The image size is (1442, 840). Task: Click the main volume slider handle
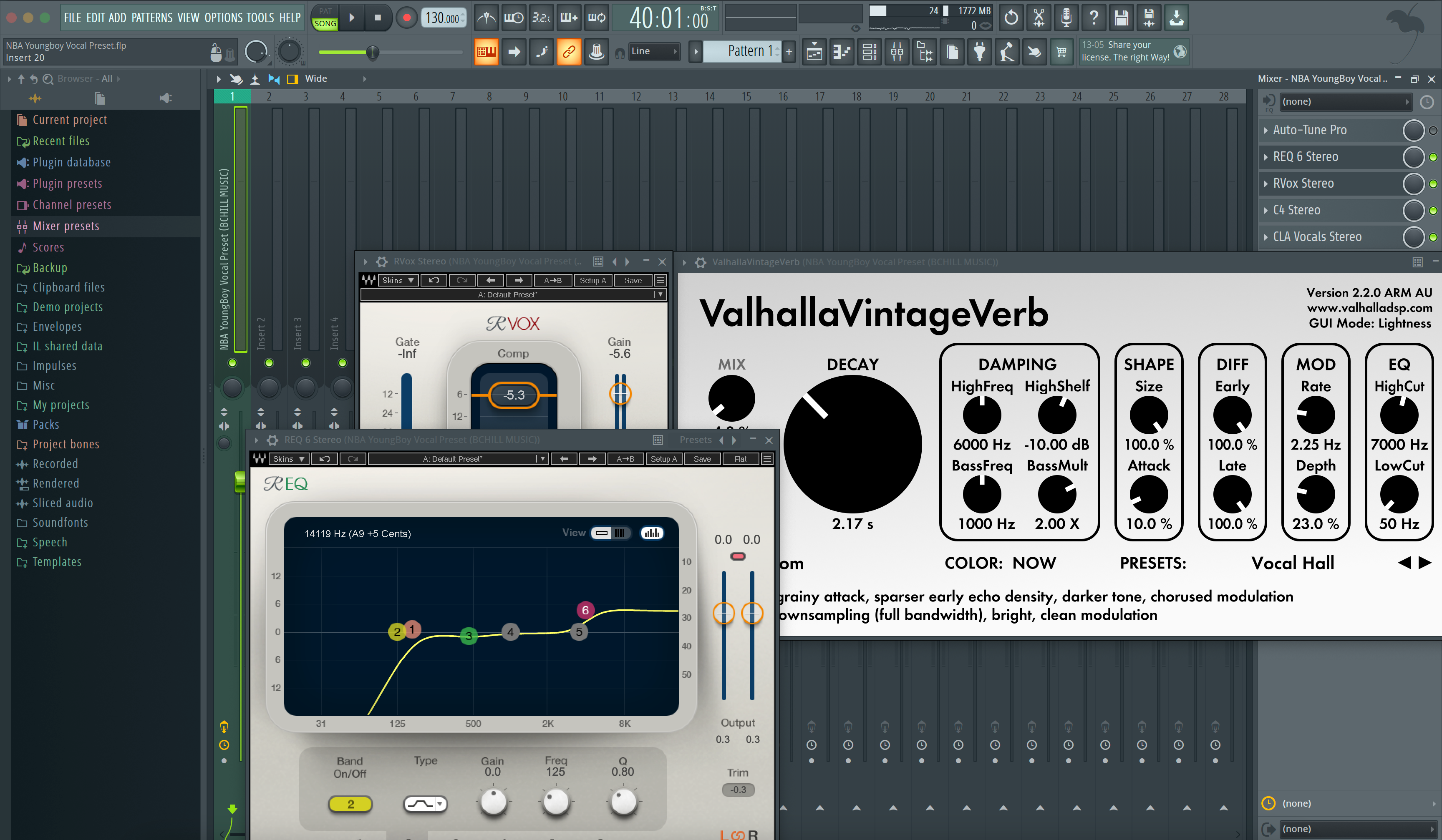[373, 53]
